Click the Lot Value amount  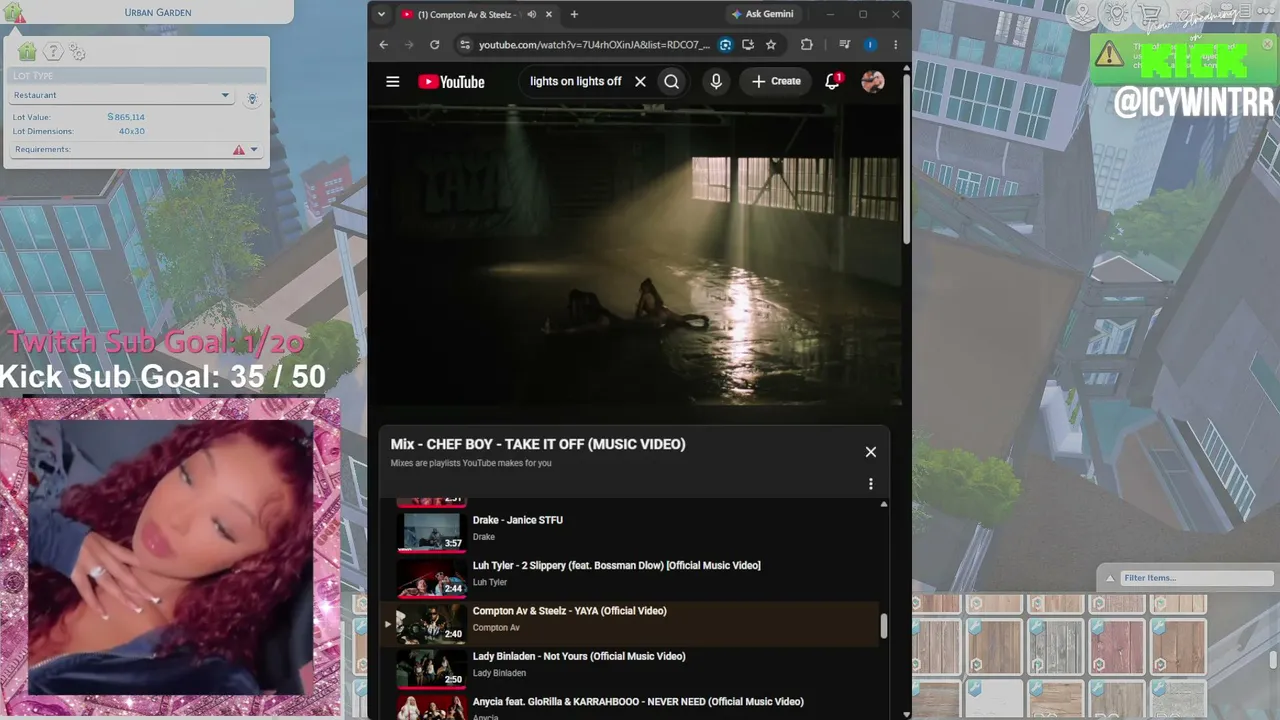pyautogui.click(x=126, y=117)
